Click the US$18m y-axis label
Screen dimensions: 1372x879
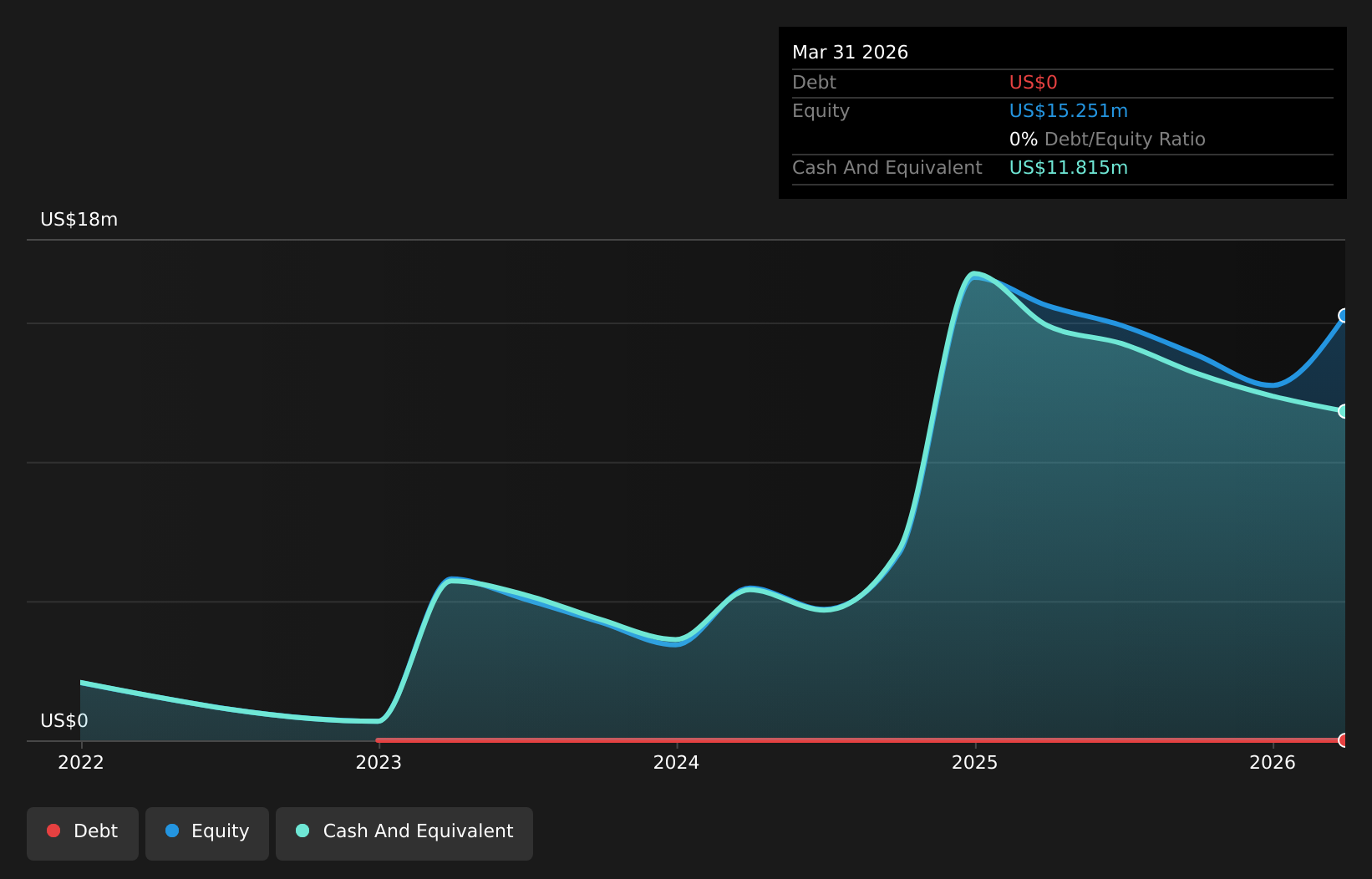pyautogui.click(x=79, y=220)
